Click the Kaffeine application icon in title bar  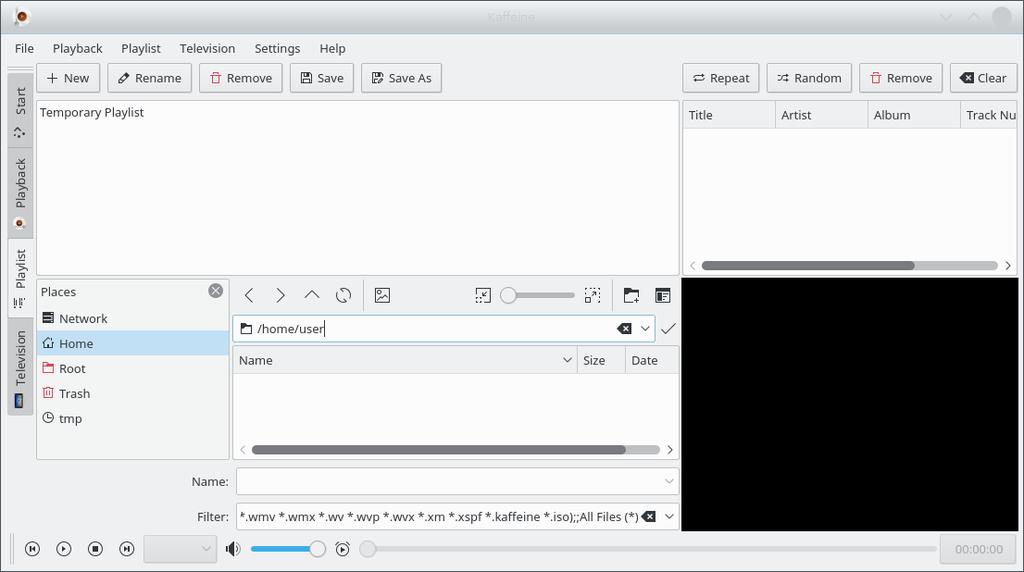pos(22,16)
